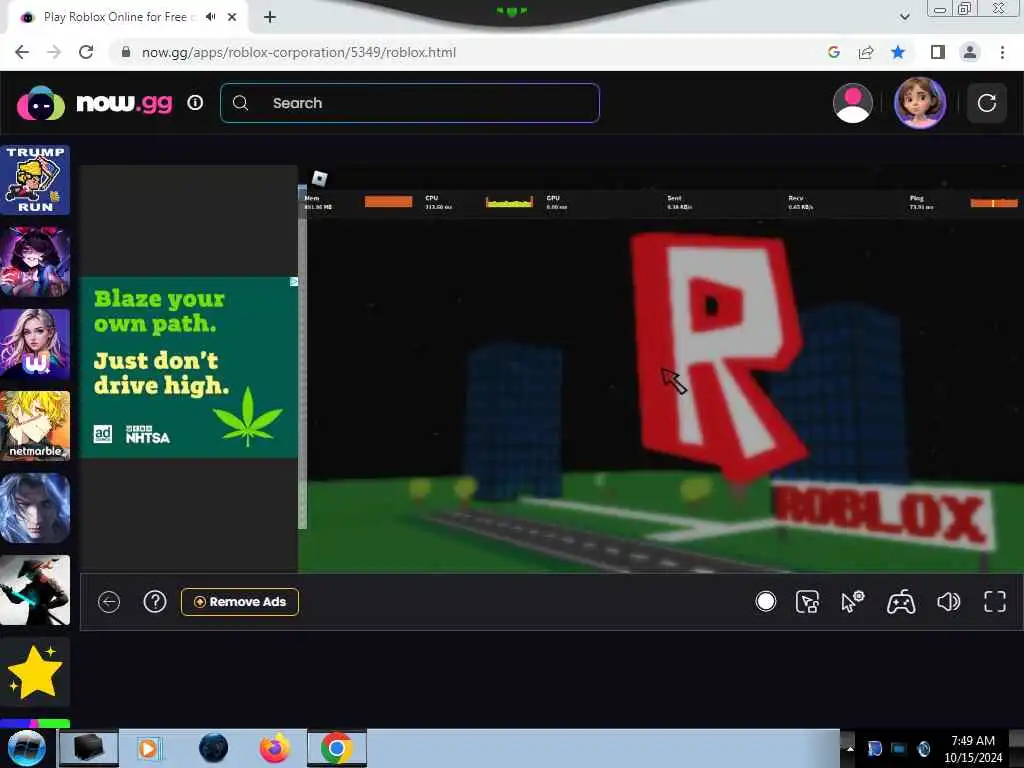The height and width of the screenshot is (768, 1024).
Task: Open the dark globe taskbar icon
Action: pos(213,748)
